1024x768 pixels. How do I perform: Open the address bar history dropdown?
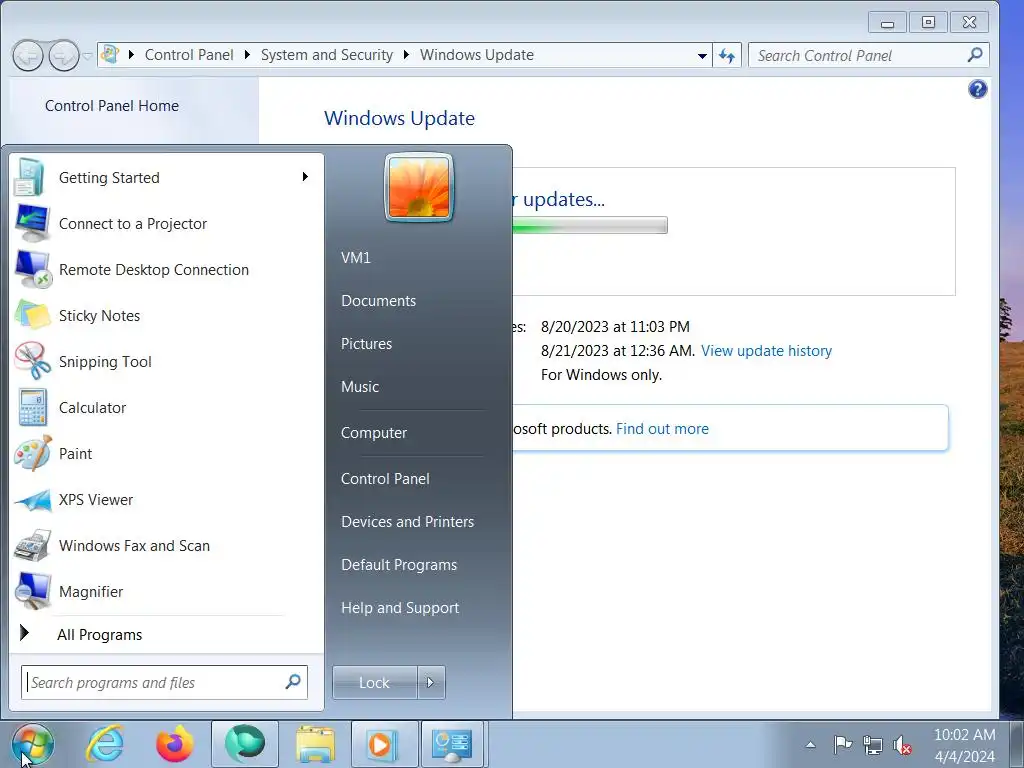tap(702, 56)
